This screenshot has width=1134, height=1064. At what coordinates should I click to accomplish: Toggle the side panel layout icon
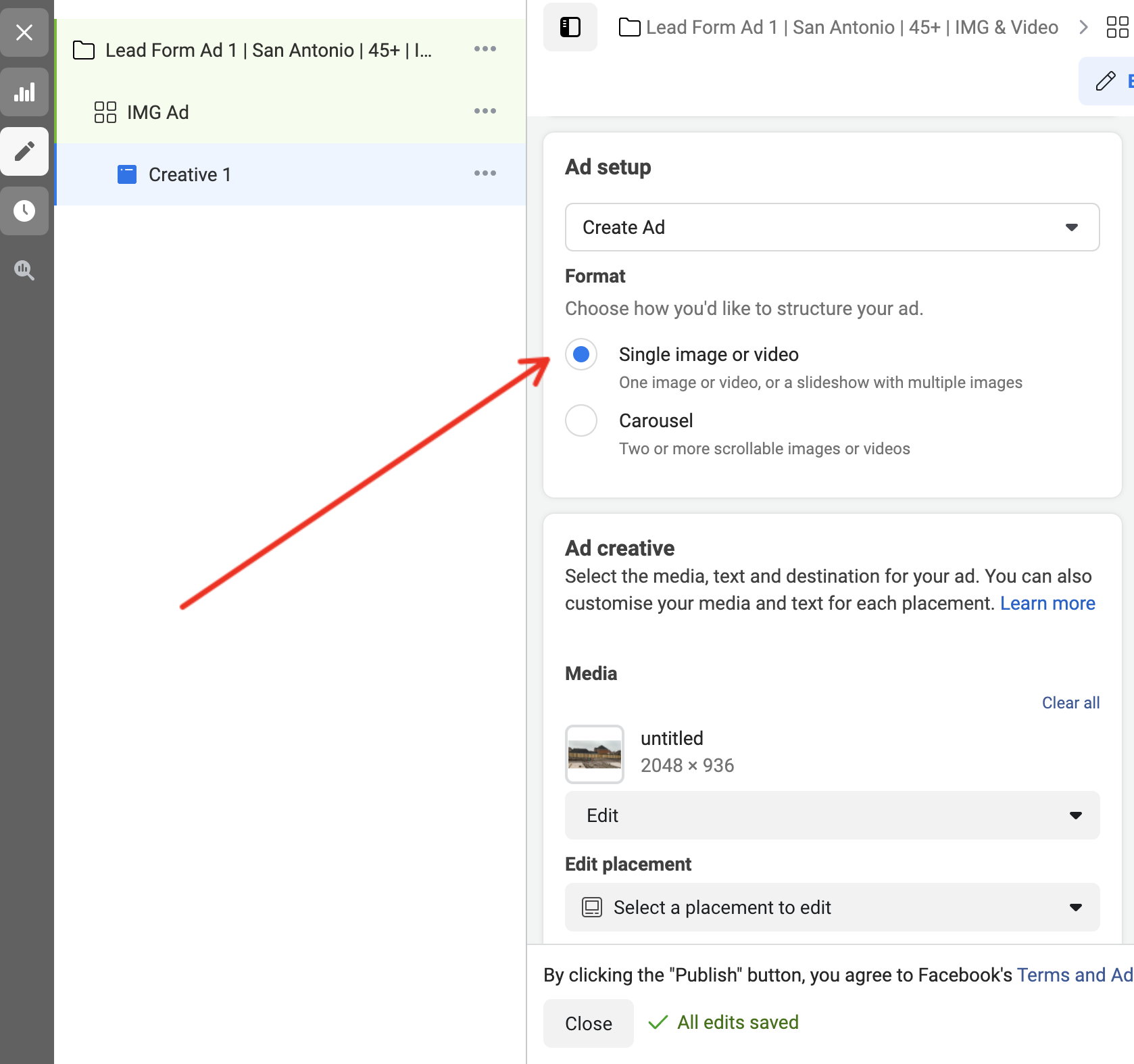click(570, 27)
